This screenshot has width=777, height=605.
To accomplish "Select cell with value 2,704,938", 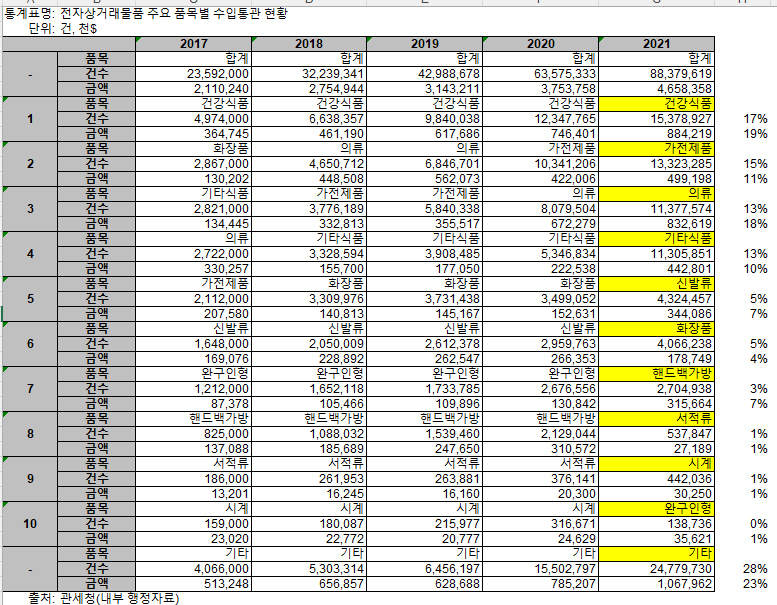I will pos(657,388).
